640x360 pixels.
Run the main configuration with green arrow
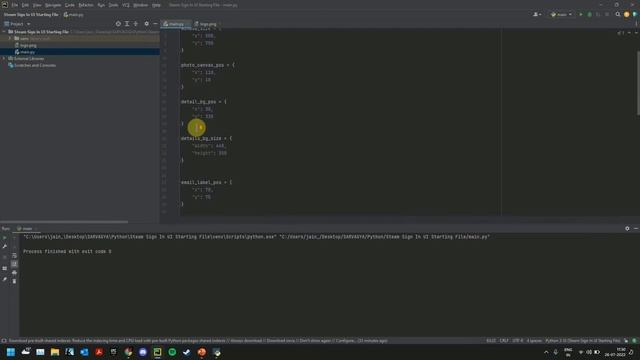coord(581,15)
